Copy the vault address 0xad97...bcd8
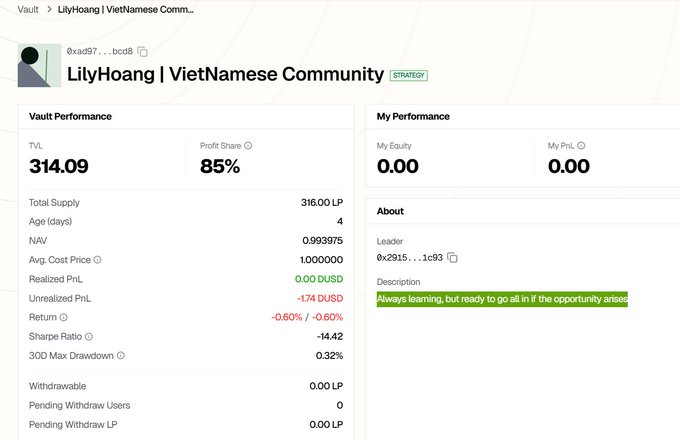This screenshot has width=680, height=440. point(142,52)
